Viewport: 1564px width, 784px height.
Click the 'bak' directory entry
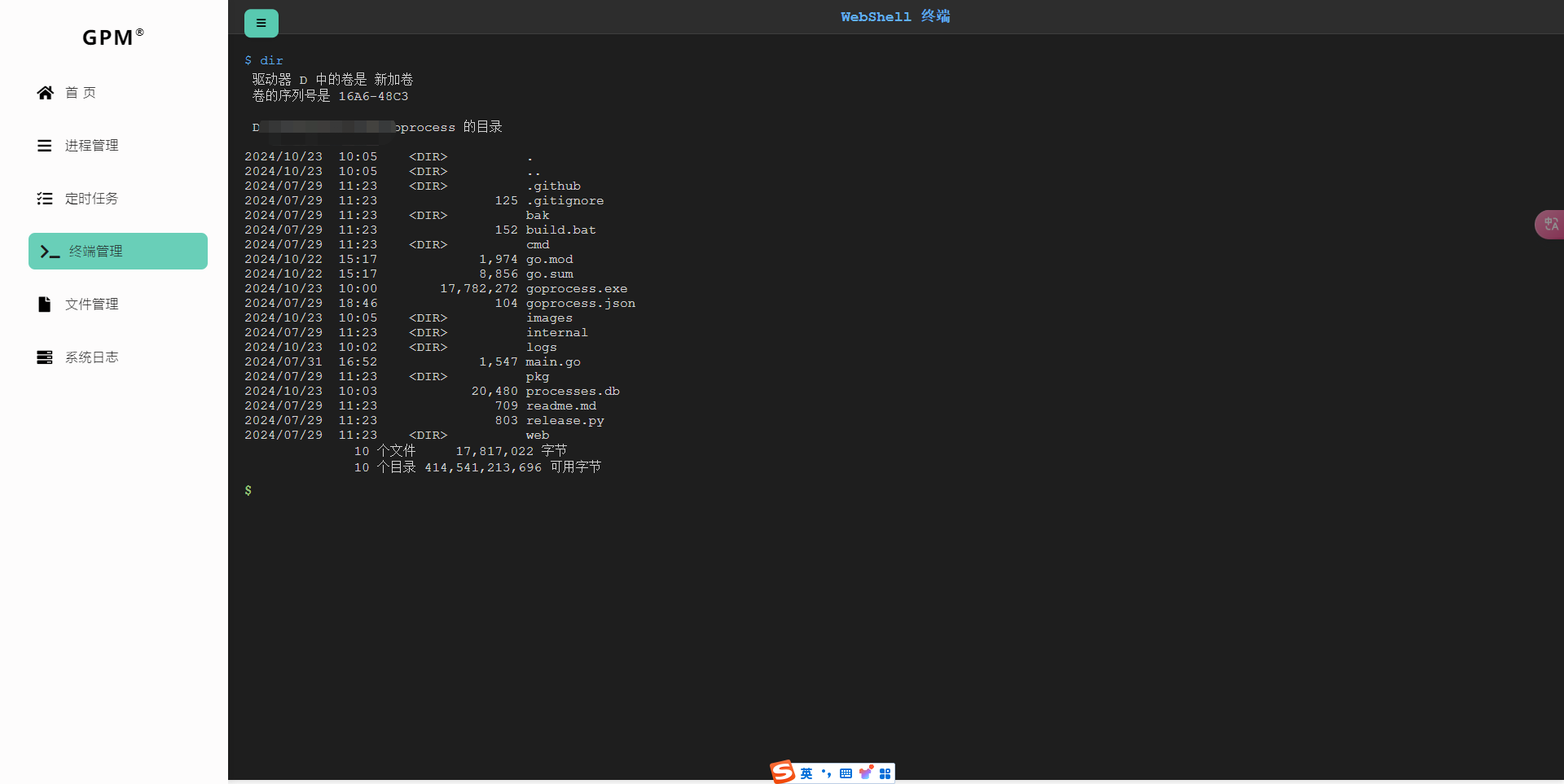(538, 216)
